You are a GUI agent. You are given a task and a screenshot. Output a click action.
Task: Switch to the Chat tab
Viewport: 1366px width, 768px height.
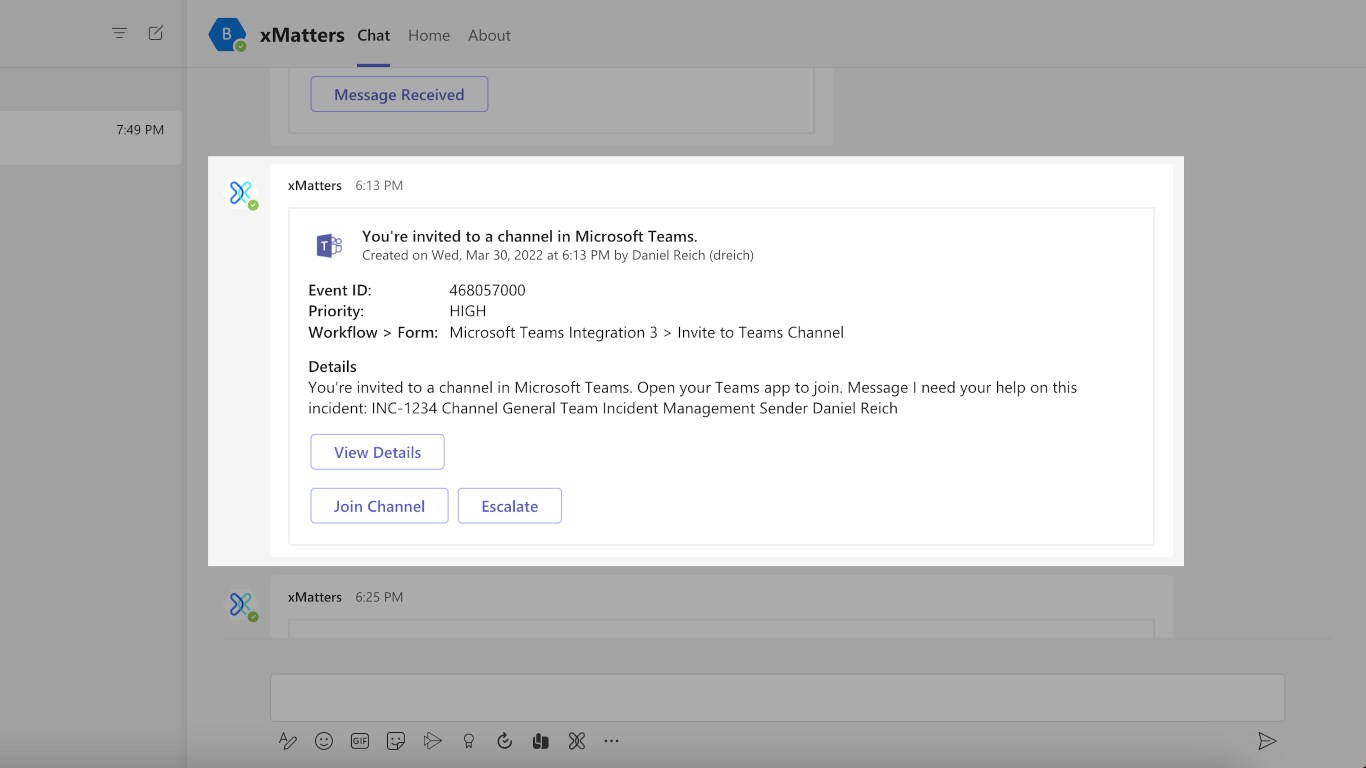[374, 35]
